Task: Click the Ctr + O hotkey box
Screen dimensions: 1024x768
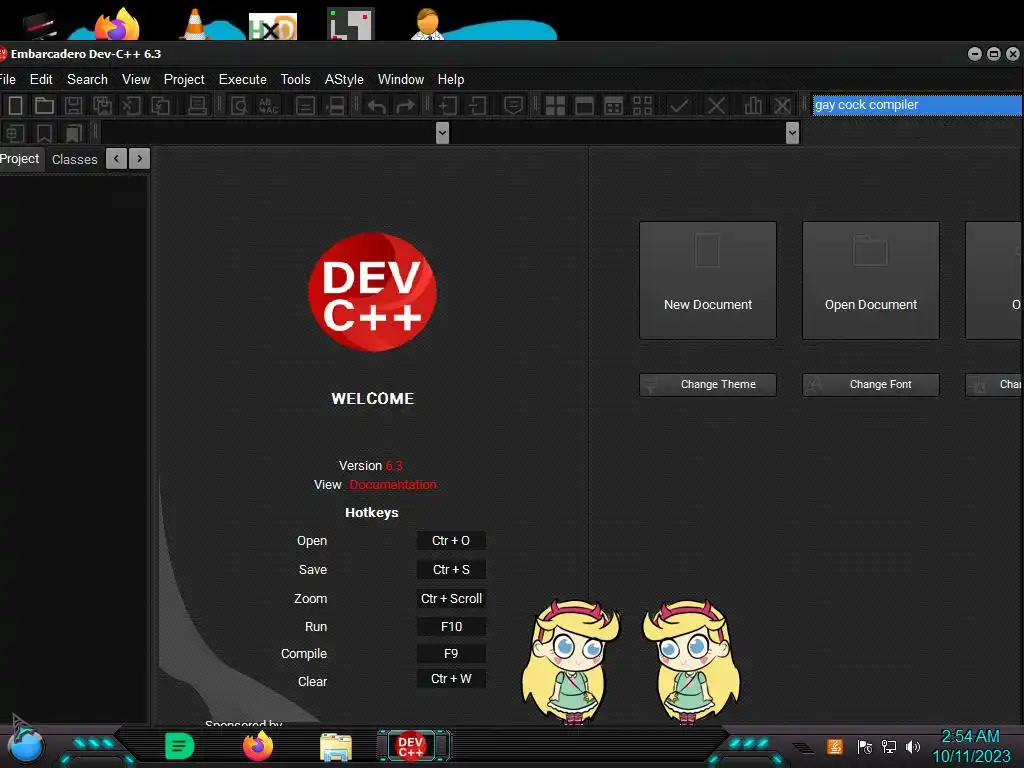Action: [x=451, y=541]
